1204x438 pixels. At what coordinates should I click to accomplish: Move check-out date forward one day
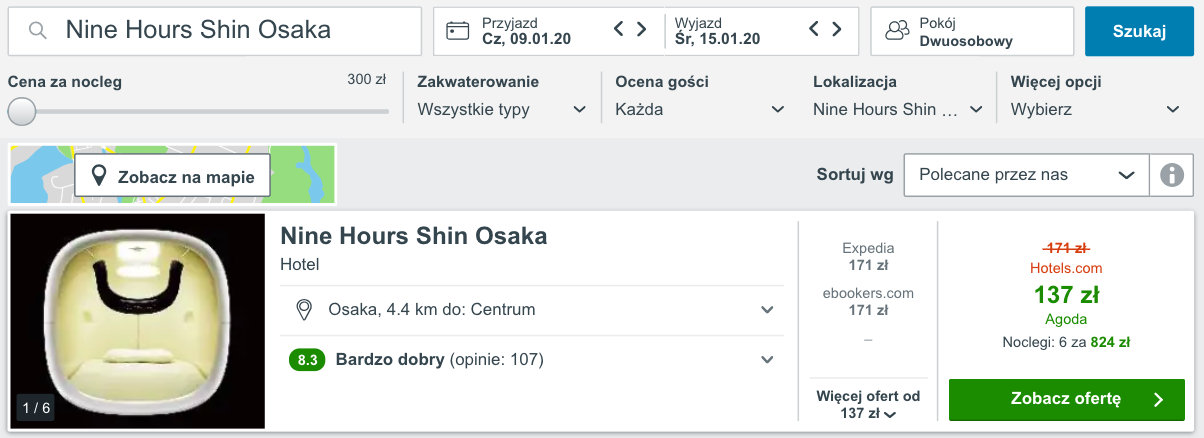(838, 29)
